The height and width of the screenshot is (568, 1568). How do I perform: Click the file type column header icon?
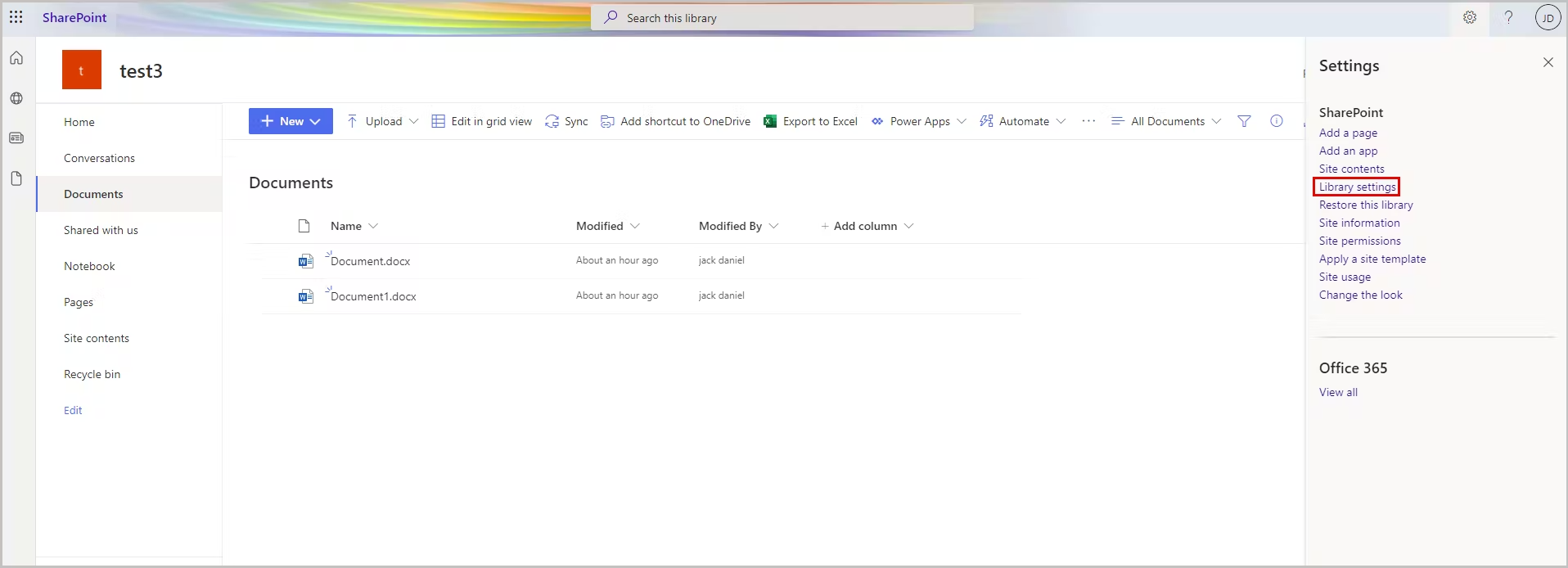[x=304, y=226]
